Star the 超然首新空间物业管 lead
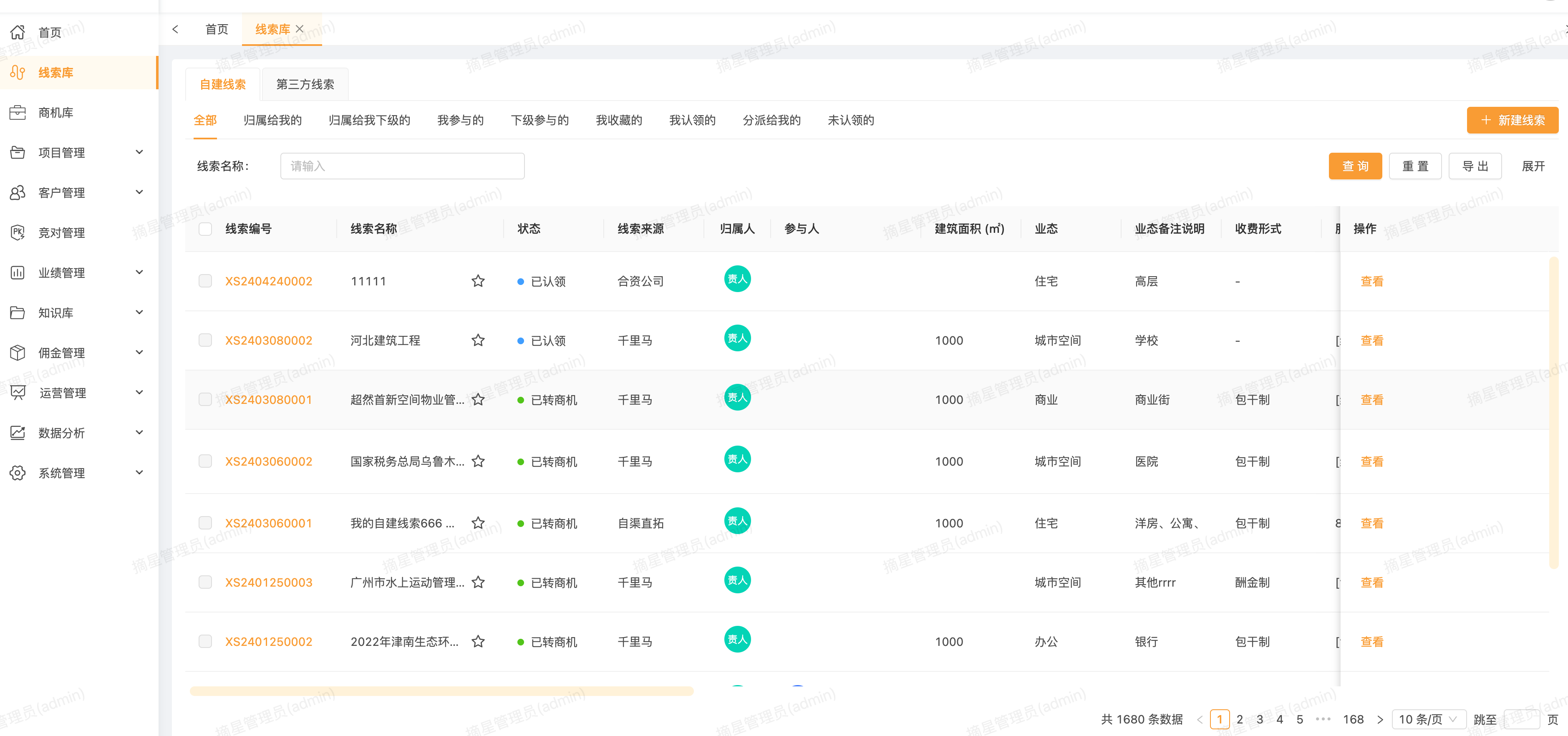Viewport: 1568px width, 736px height. (478, 399)
